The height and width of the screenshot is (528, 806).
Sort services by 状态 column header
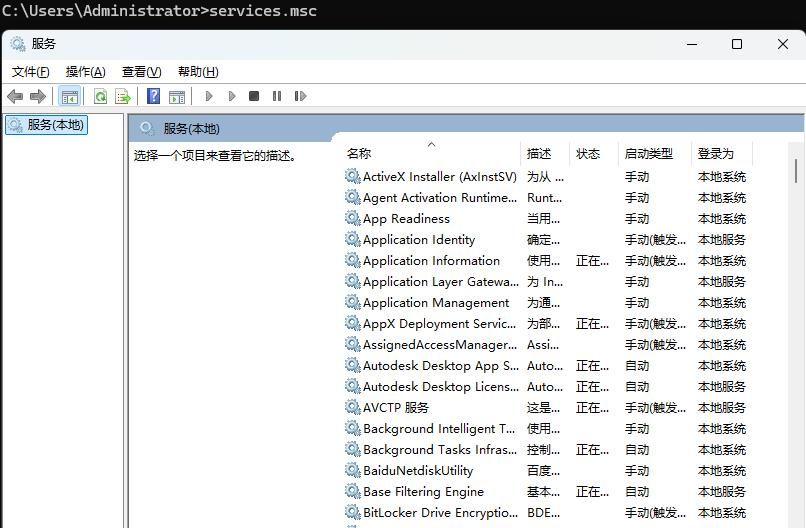coord(588,154)
